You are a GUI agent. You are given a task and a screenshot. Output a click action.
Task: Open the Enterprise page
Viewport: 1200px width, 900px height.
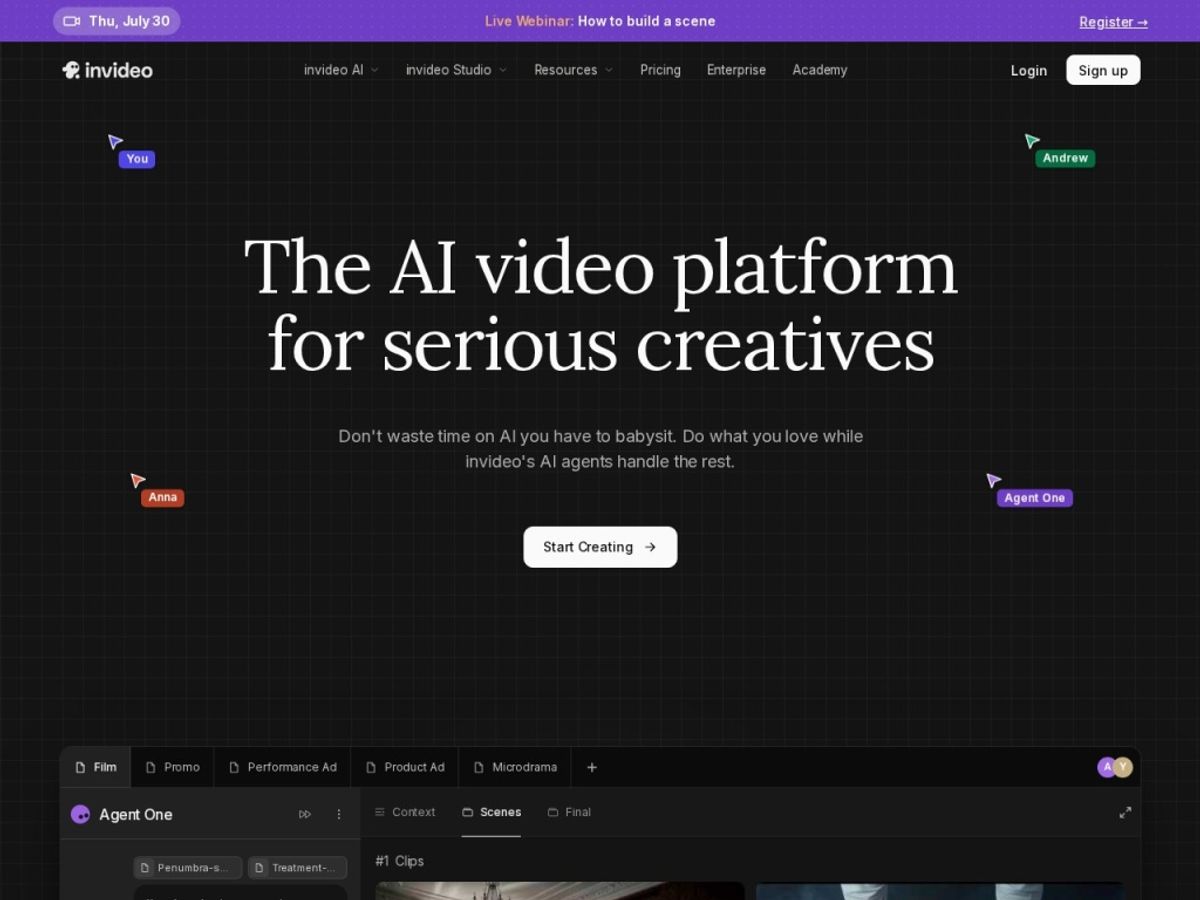[x=736, y=70]
